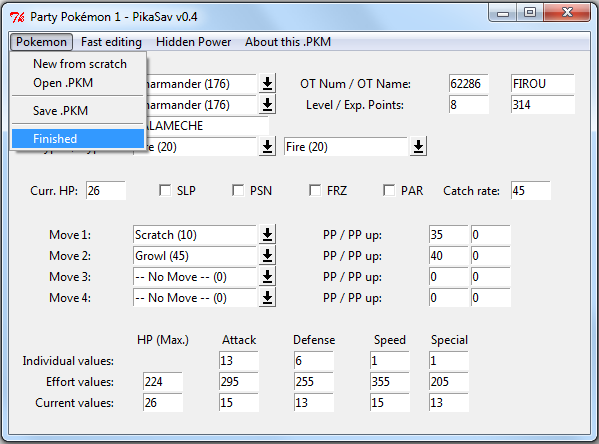Image resolution: width=599 pixels, height=444 pixels.
Task: Expand the Move 4 dropdown arrow
Action: pos(267,298)
